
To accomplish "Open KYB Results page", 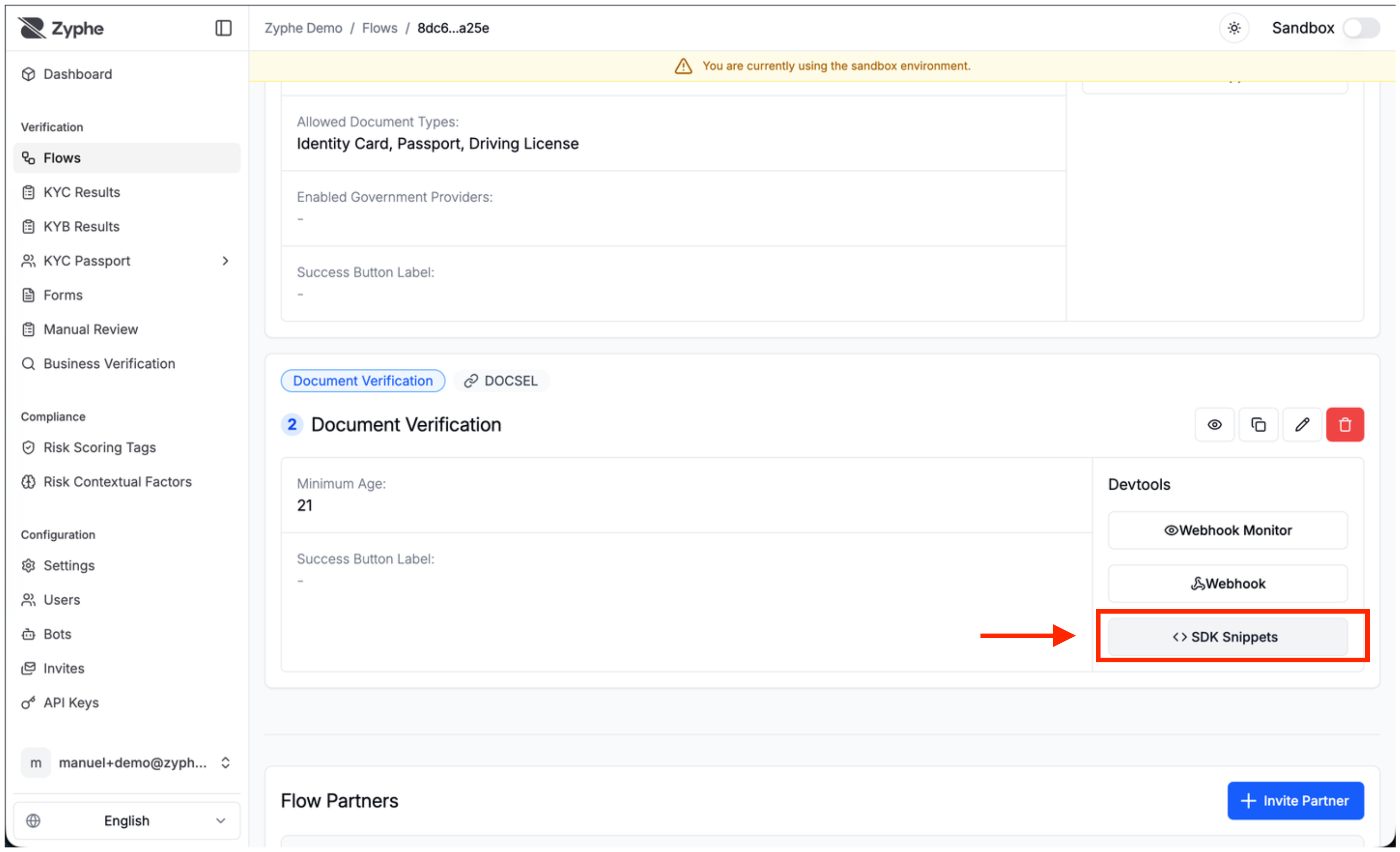I will (126, 226).
